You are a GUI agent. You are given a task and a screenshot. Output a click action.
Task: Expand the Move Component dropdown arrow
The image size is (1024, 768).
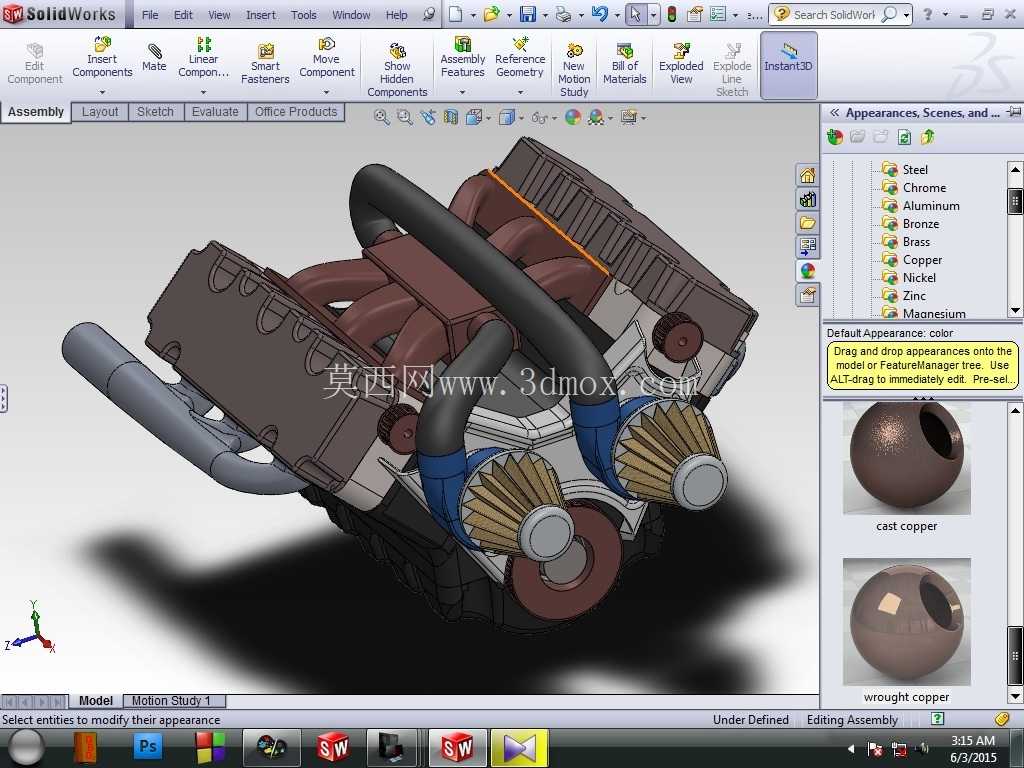[x=327, y=92]
